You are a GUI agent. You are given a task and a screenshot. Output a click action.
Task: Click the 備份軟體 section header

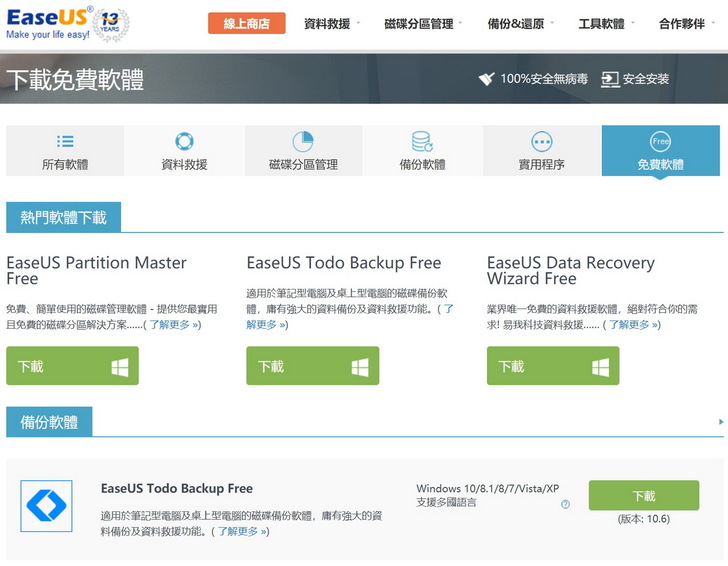49,422
